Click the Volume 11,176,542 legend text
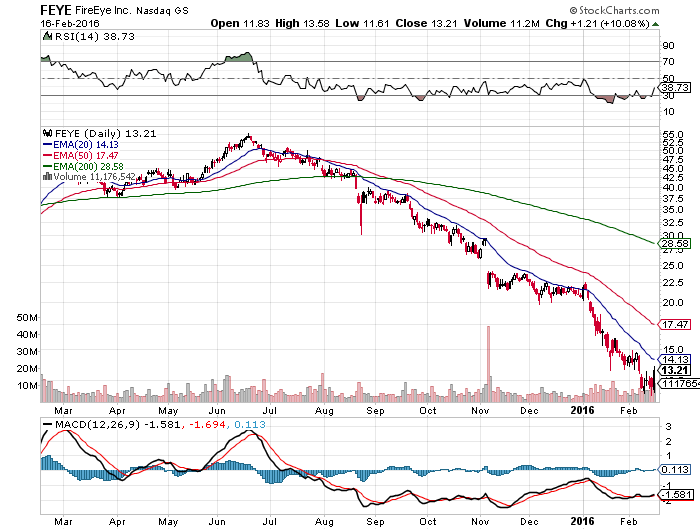Screen dimensions: 700x530 [94, 177]
